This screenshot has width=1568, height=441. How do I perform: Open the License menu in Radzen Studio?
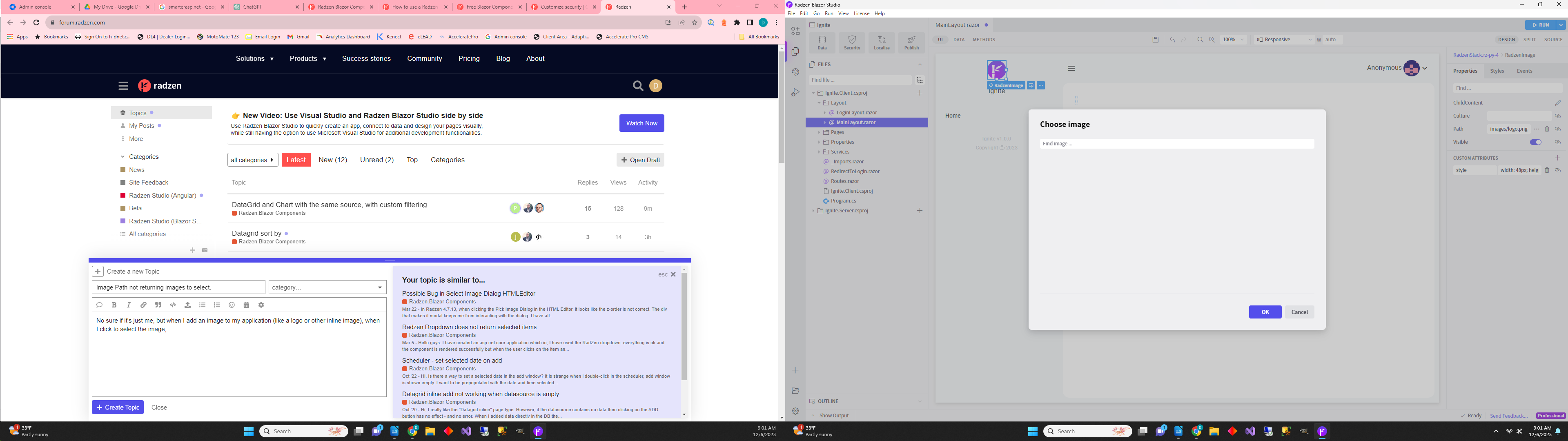pyautogui.click(x=861, y=13)
